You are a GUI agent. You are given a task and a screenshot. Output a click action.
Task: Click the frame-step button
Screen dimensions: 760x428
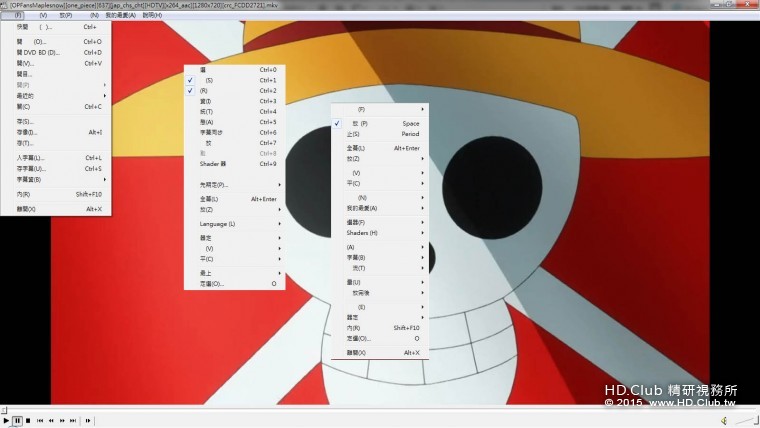coord(88,421)
